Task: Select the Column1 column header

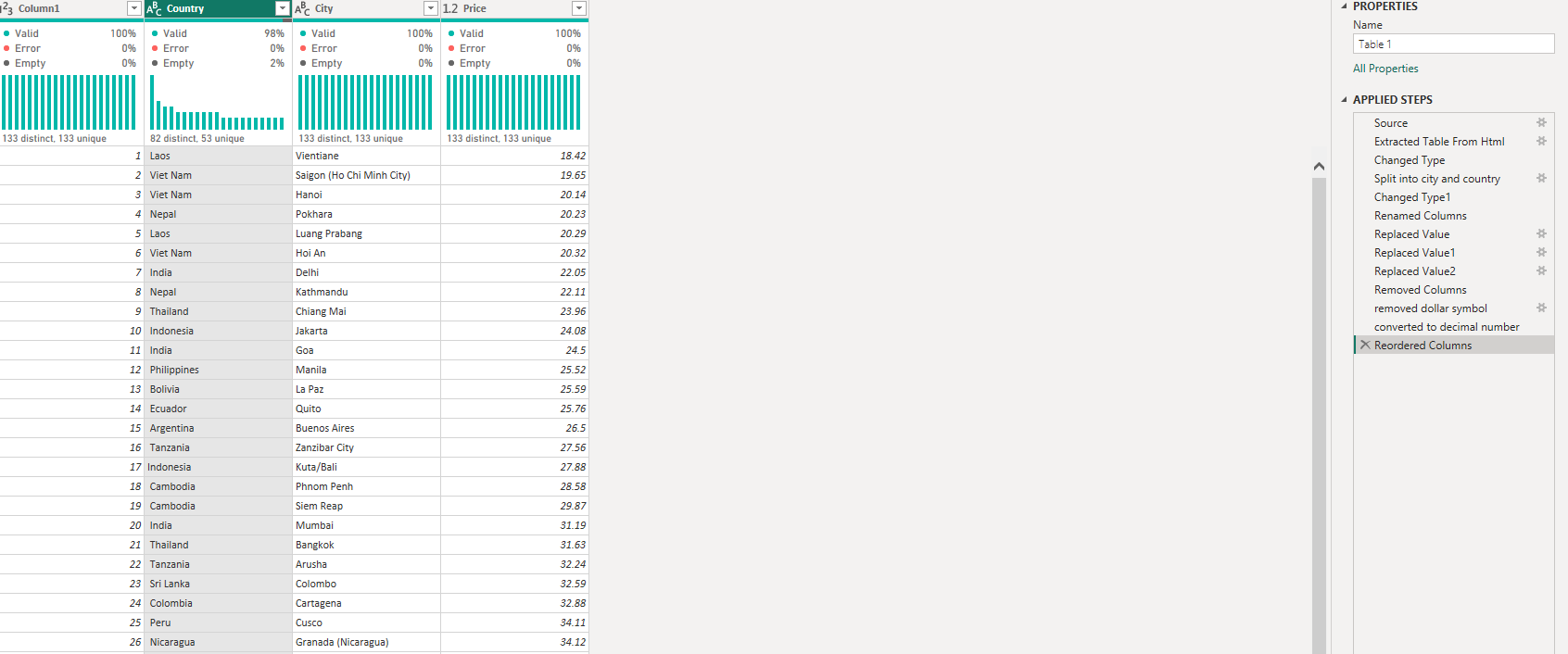Action: [71, 8]
